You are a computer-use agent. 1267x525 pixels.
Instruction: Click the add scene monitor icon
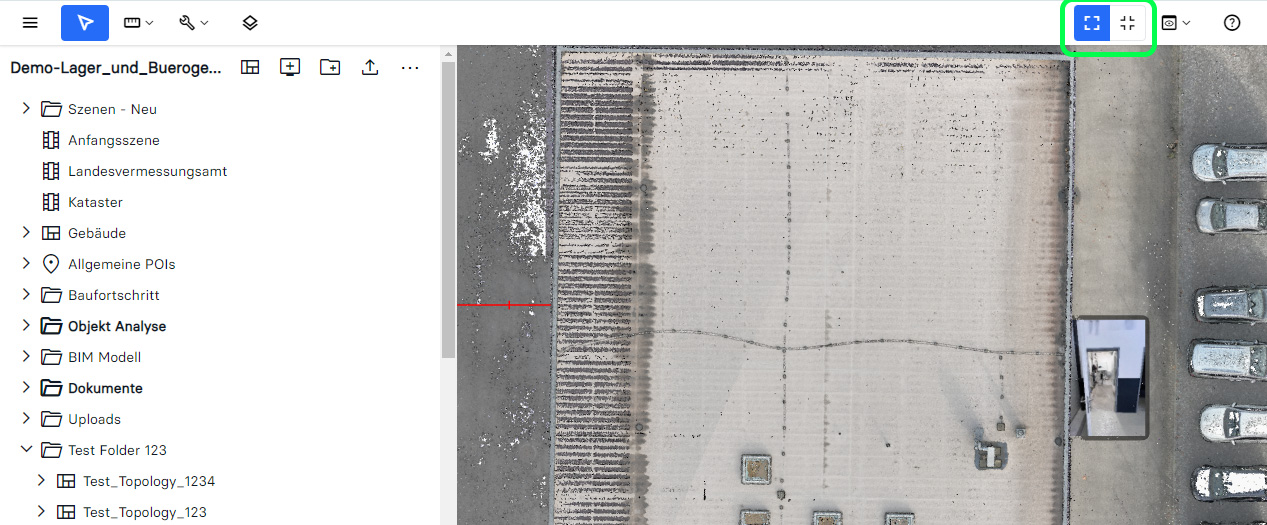tap(290, 67)
